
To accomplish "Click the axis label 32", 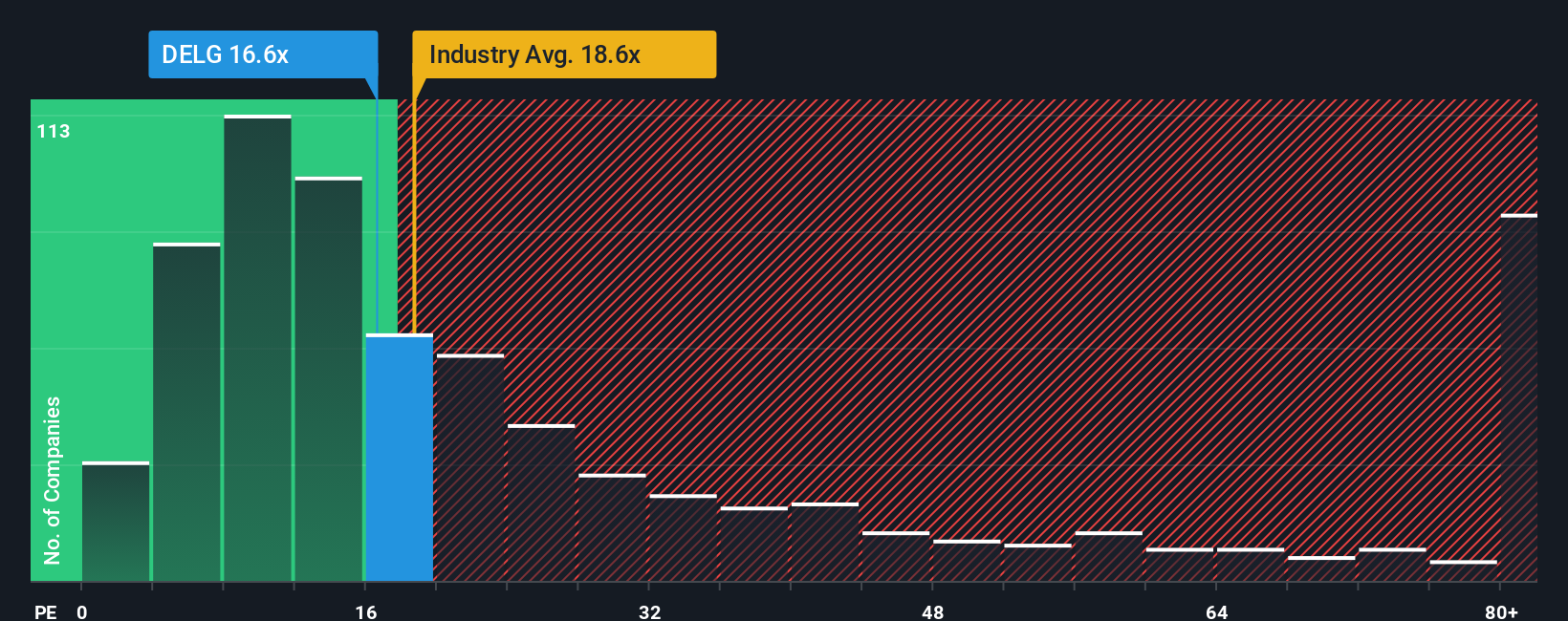I will point(649,611).
